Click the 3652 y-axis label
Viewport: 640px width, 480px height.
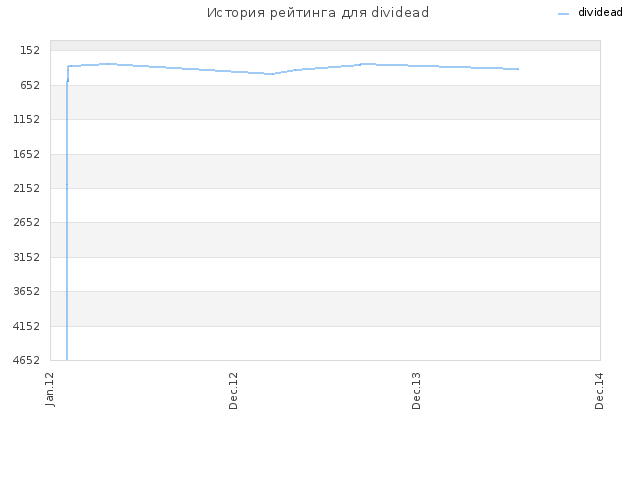[27, 291]
